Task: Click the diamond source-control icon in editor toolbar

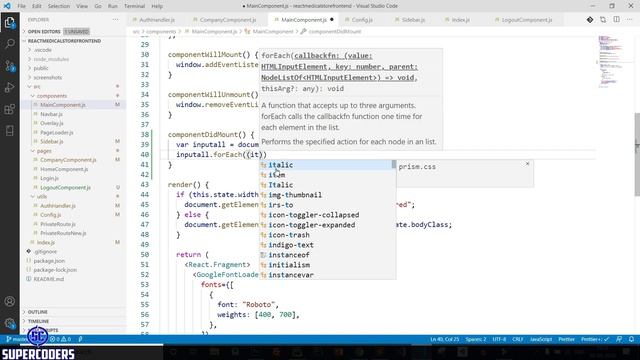Action: coord(590,20)
